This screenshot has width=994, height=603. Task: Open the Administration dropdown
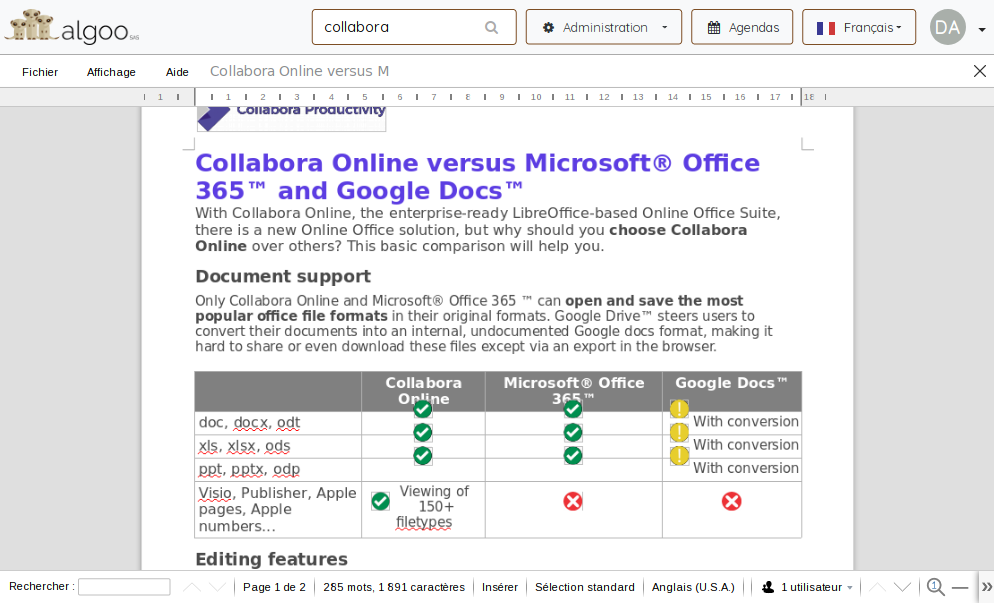[603, 27]
